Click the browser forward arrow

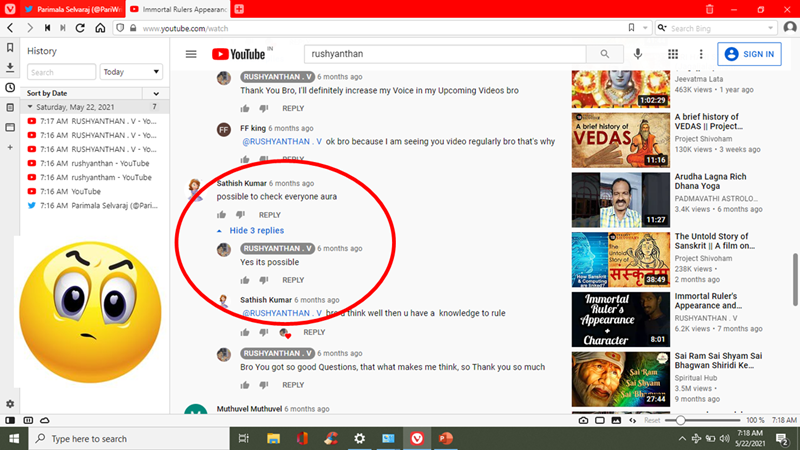click(x=29, y=28)
